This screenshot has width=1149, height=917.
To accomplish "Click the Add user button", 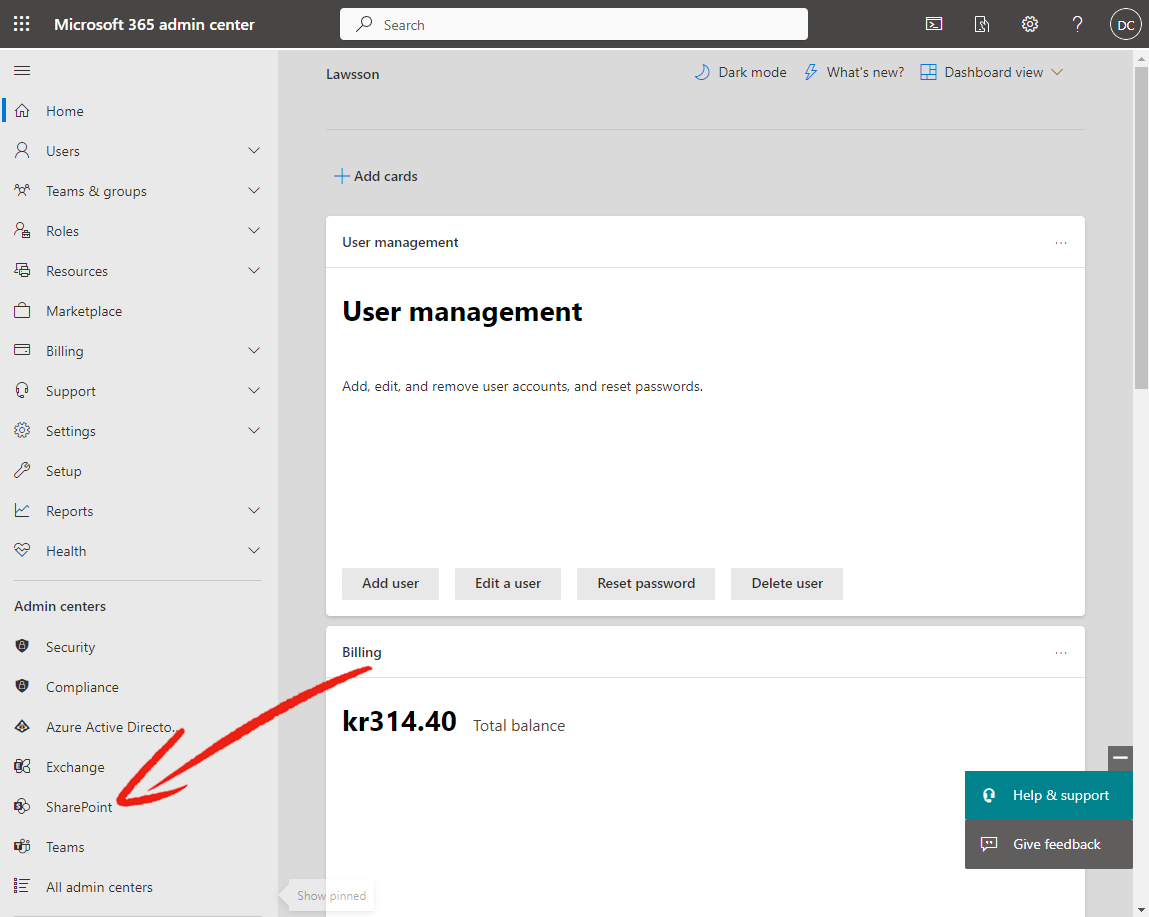I will (391, 583).
